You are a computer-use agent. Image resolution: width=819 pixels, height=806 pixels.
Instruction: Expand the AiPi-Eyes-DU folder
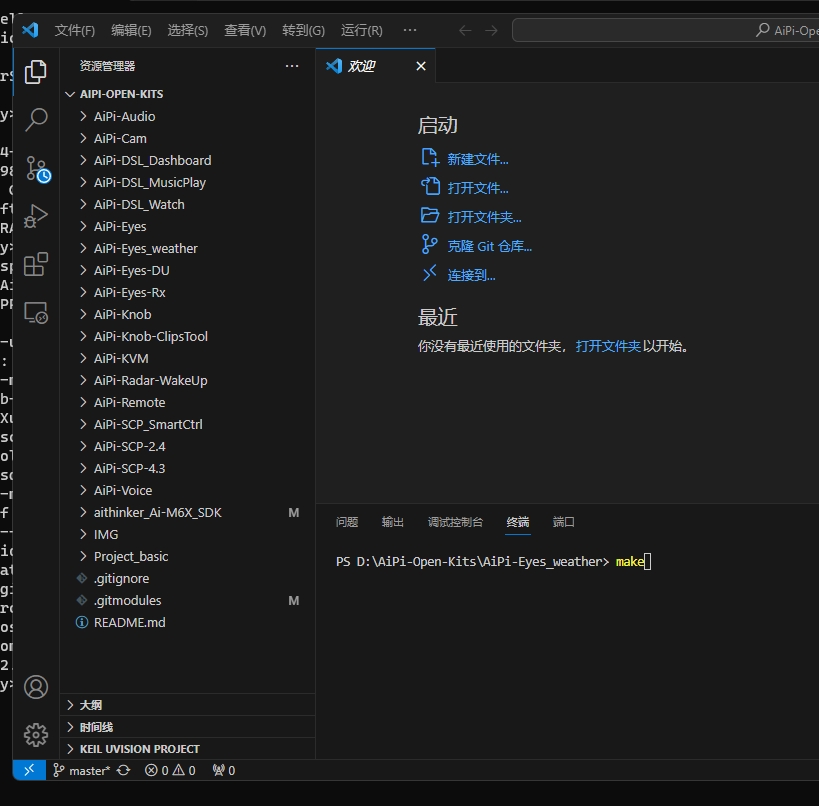pos(188,270)
